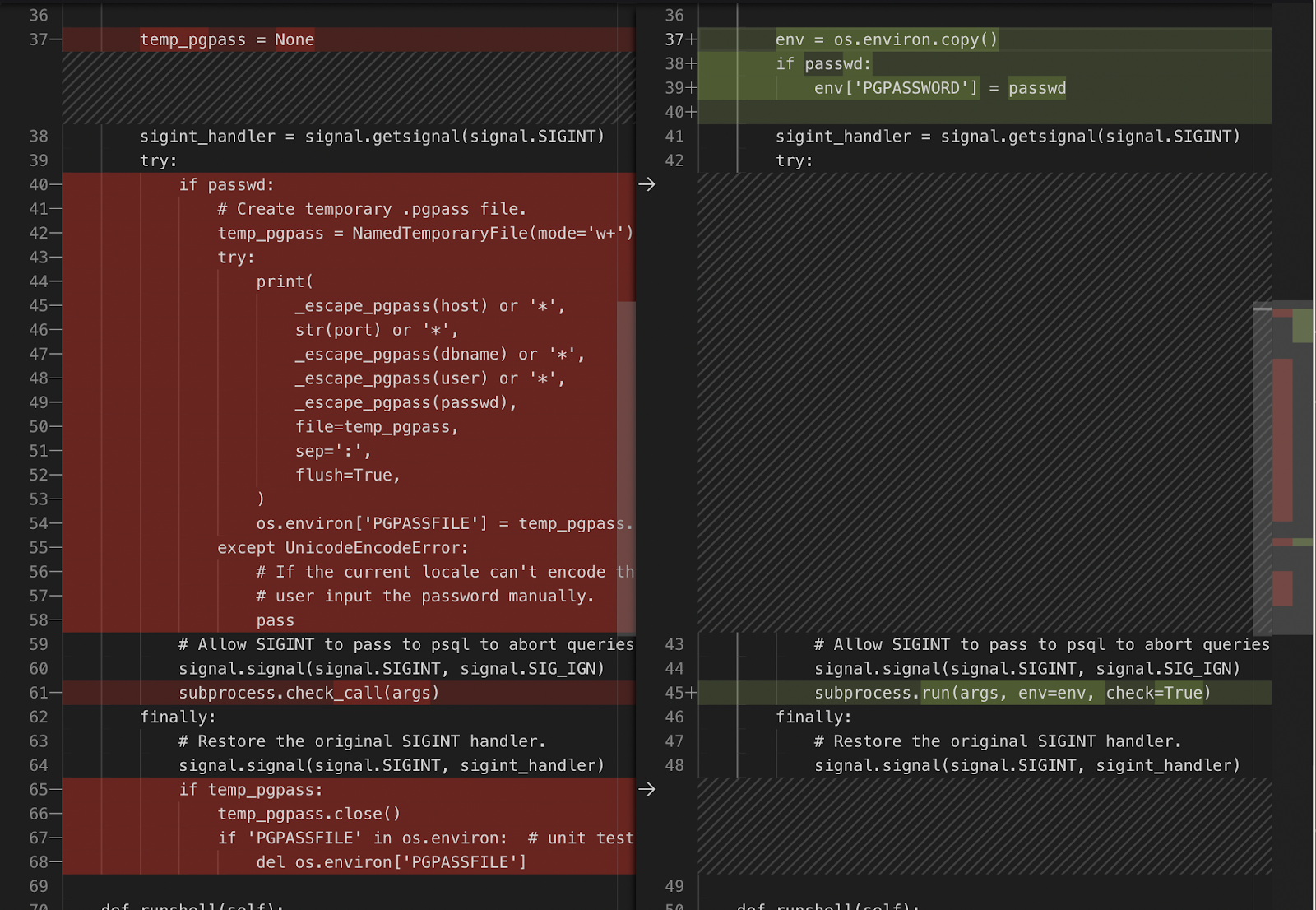Click the minus marker on removed line 37
This screenshot has height=910, width=1316.
(x=55, y=39)
